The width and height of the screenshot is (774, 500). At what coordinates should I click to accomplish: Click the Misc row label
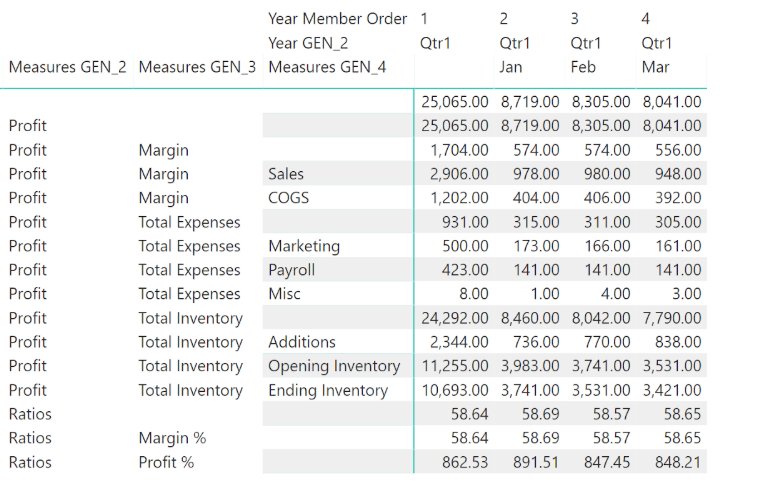pos(284,294)
